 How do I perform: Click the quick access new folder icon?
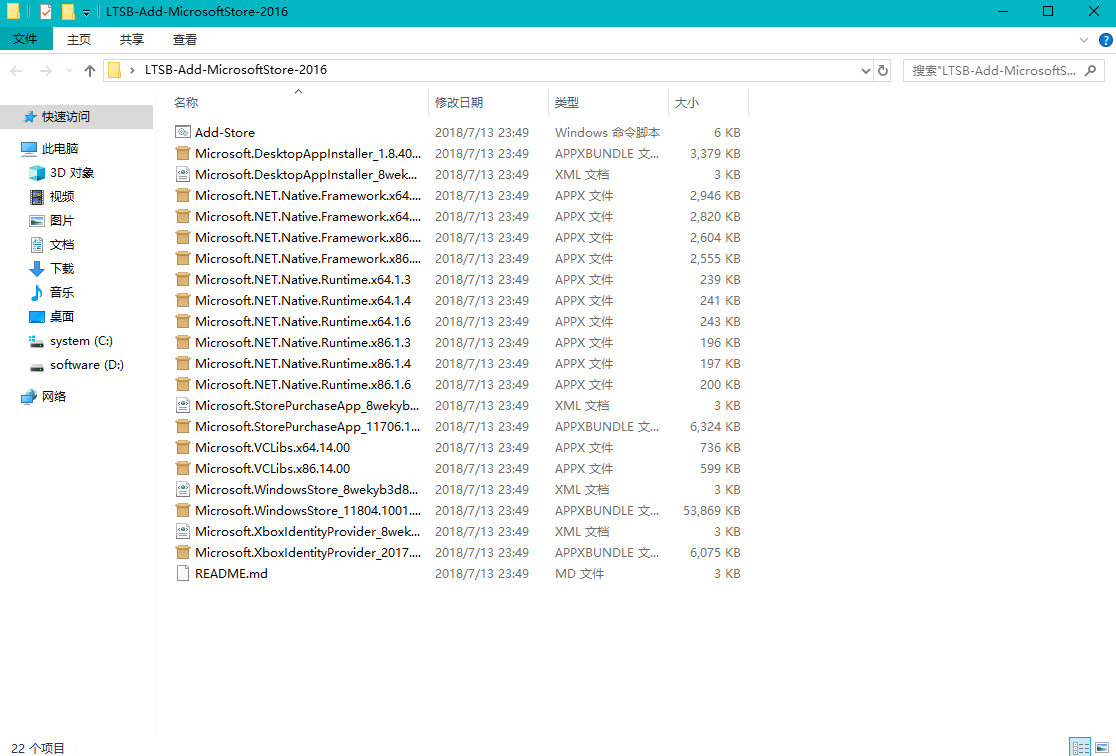pos(68,11)
